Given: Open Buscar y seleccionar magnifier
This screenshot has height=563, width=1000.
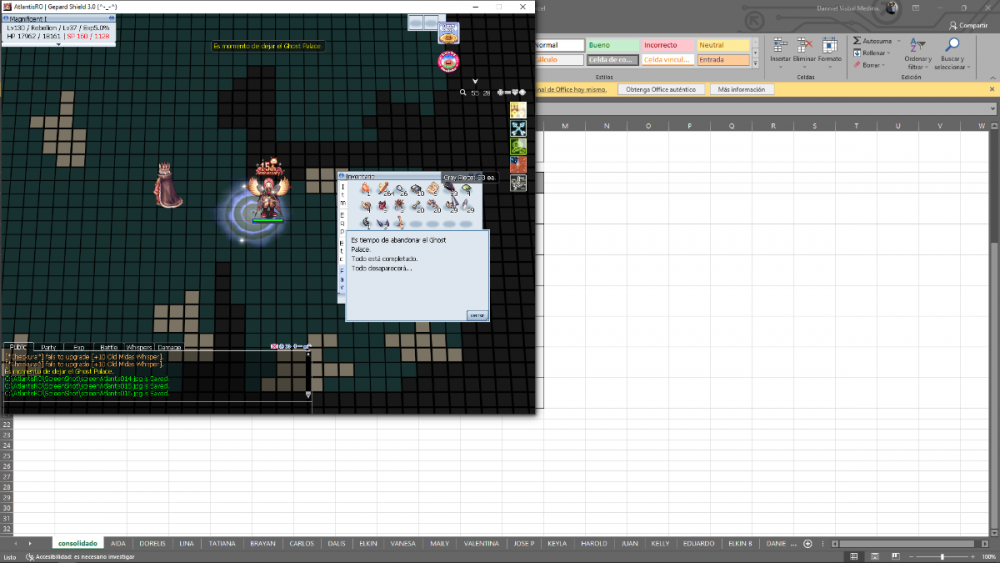Looking at the screenshot, I should click(x=952, y=46).
